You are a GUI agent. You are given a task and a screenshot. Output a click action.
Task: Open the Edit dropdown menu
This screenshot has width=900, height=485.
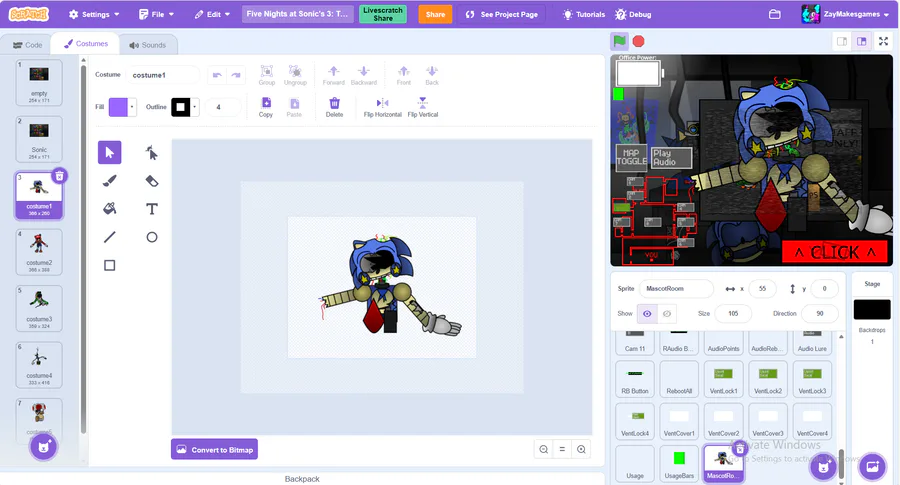[212, 14]
